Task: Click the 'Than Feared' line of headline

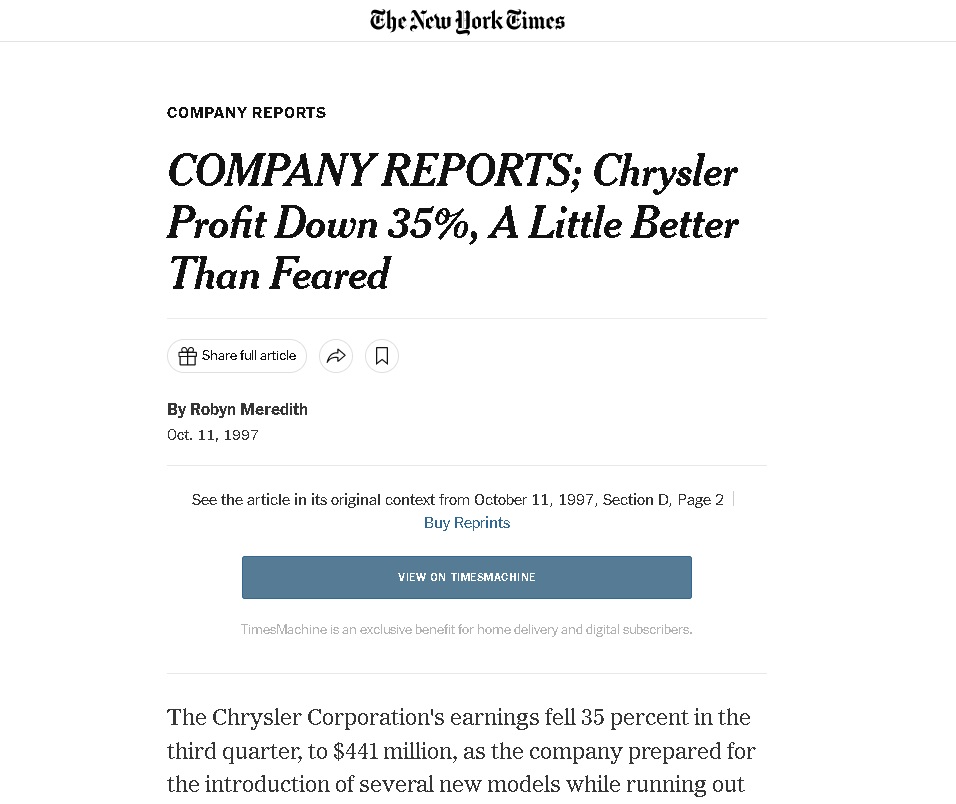Action: (279, 274)
